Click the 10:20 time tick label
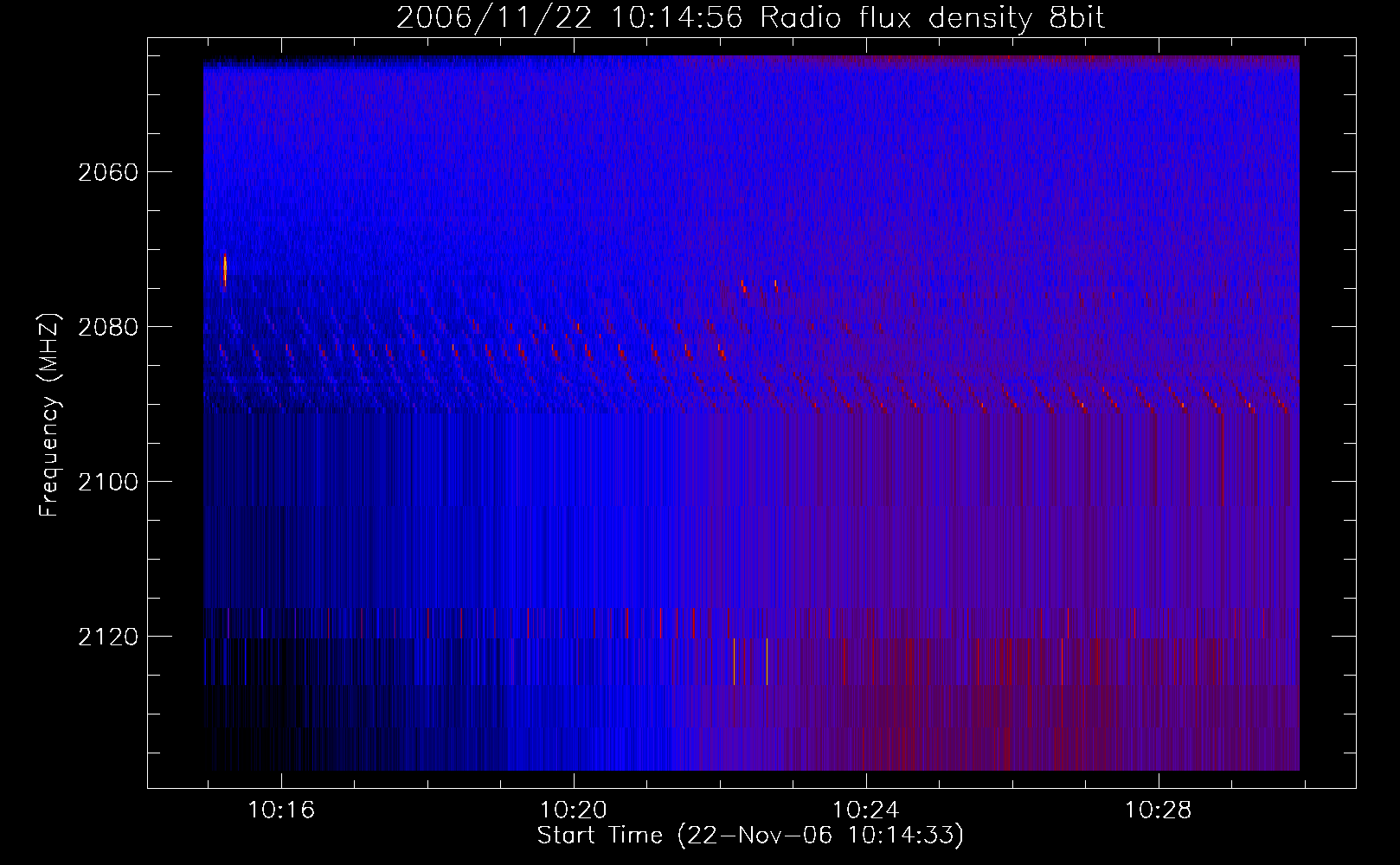Image resolution: width=1400 pixels, height=865 pixels. pyautogui.click(x=574, y=811)
